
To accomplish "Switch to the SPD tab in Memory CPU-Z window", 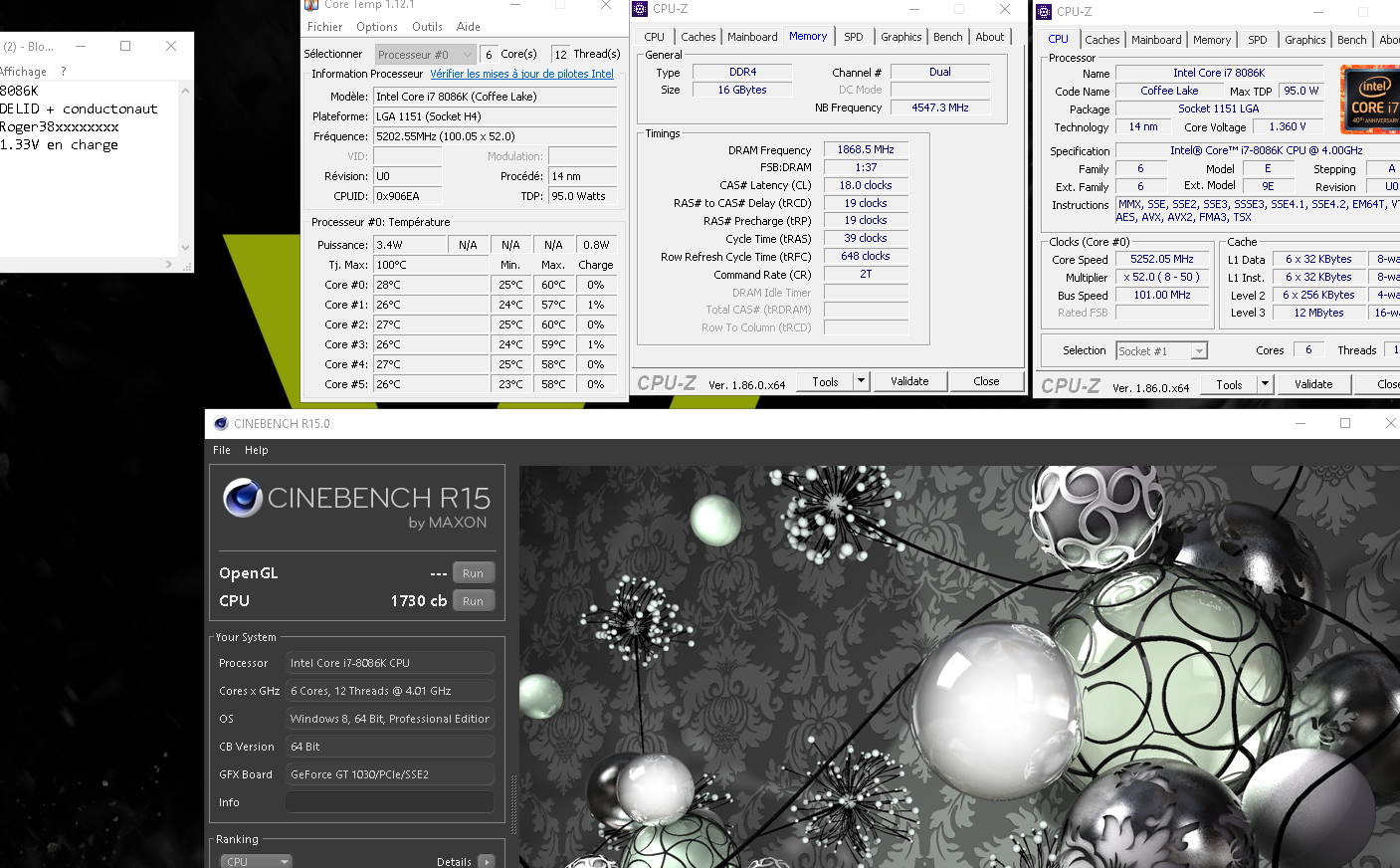I will (x=853, y=37).
